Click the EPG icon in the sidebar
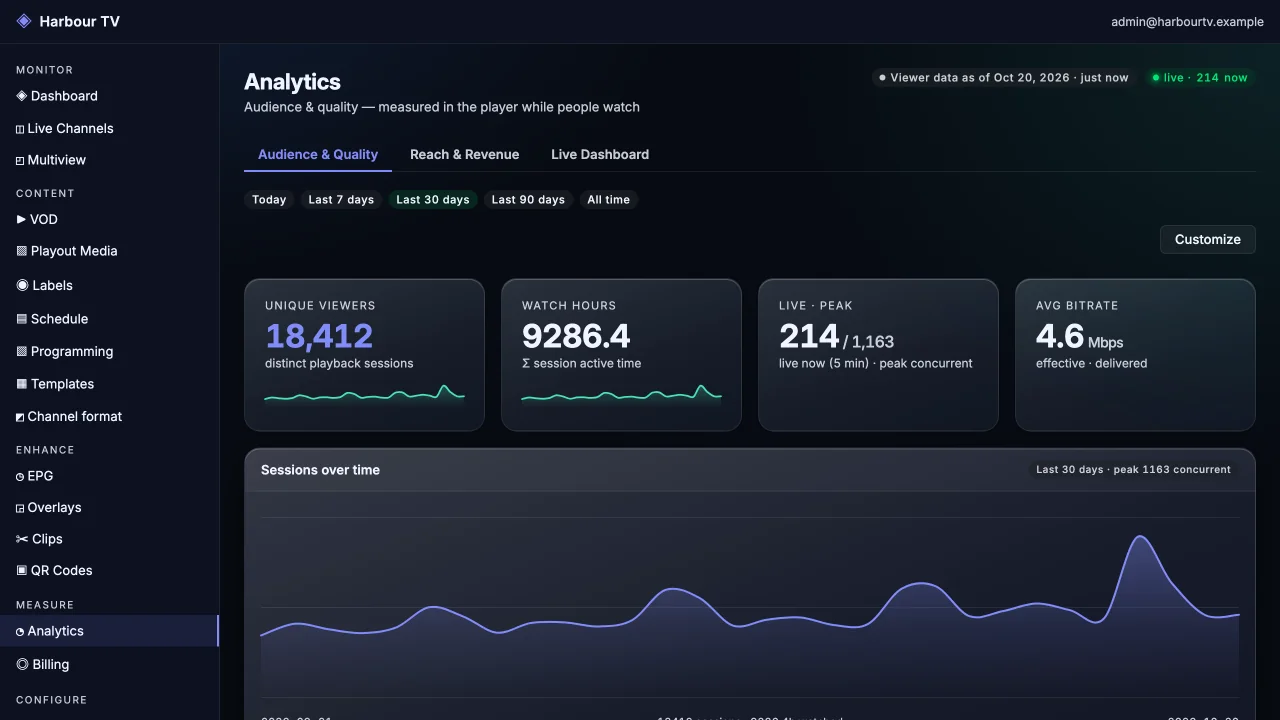The image size is (1280, 720). (20, 477)
